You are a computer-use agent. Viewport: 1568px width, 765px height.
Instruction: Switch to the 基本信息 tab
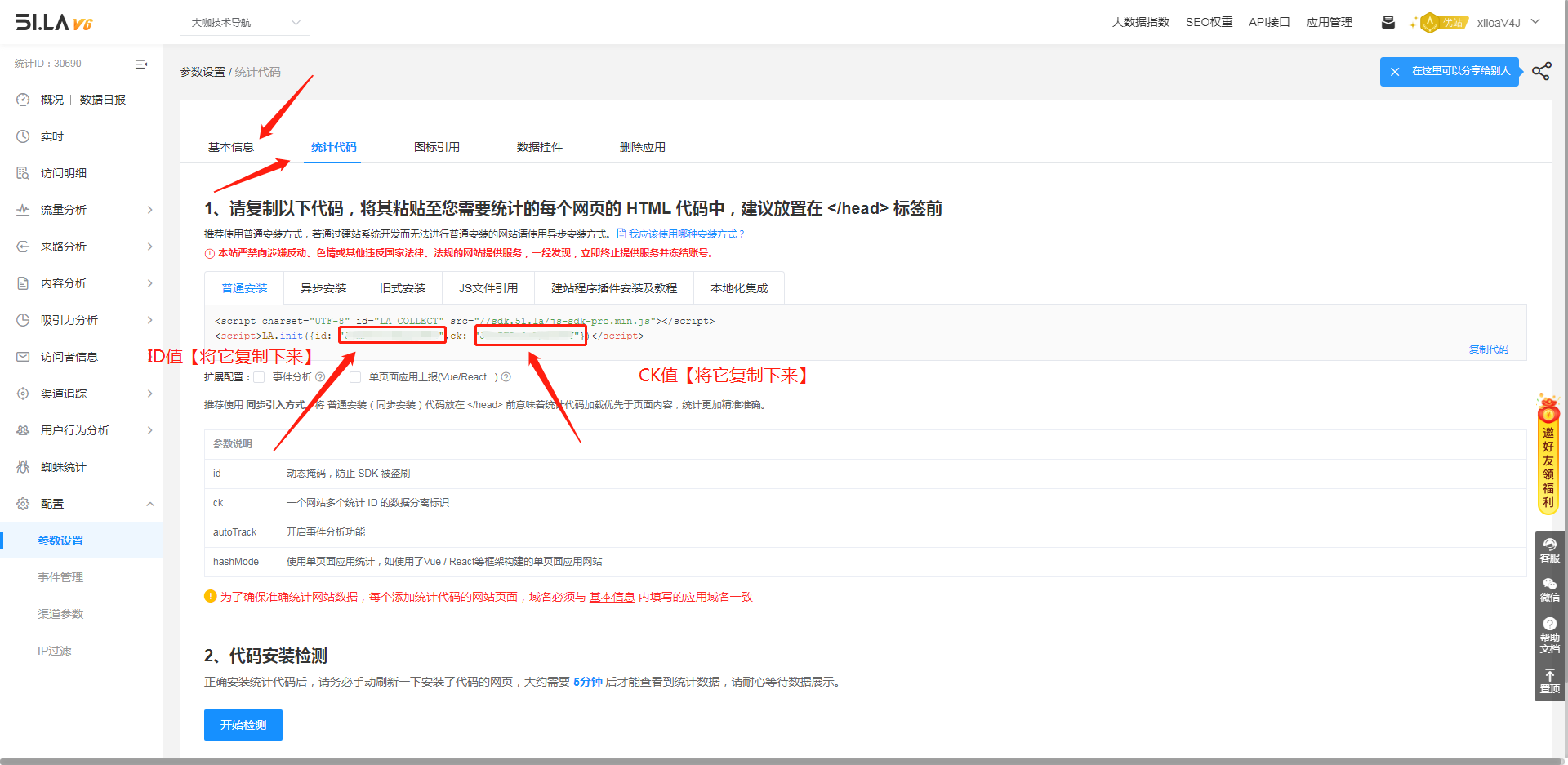(x=231, y=147)
